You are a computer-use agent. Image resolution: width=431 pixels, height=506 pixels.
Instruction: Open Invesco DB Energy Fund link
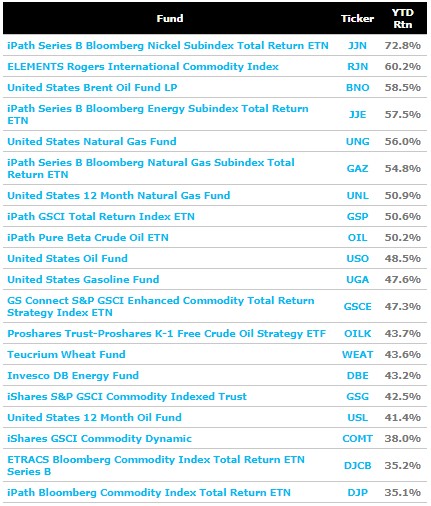73,375
